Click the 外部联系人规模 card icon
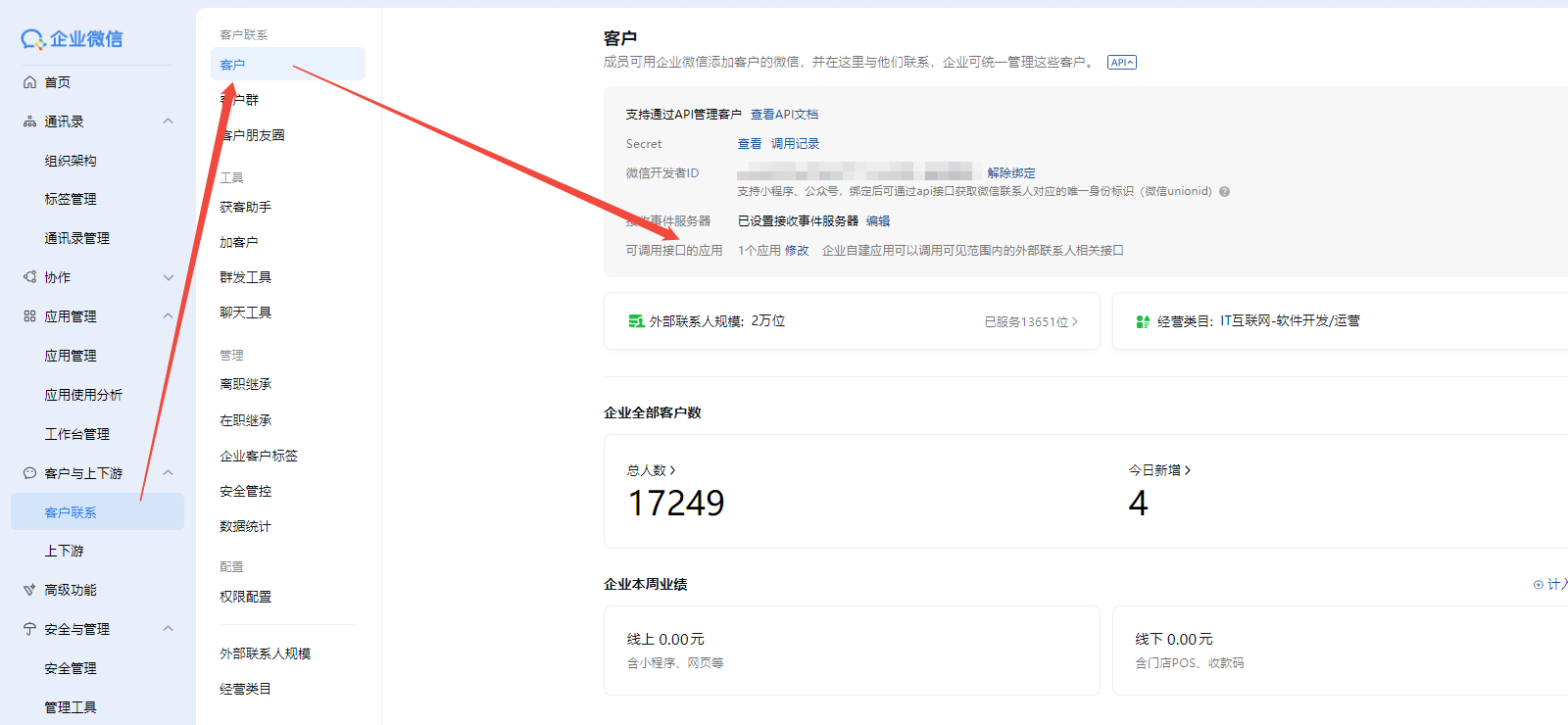The image size is (1568, 725). [636, 321]
